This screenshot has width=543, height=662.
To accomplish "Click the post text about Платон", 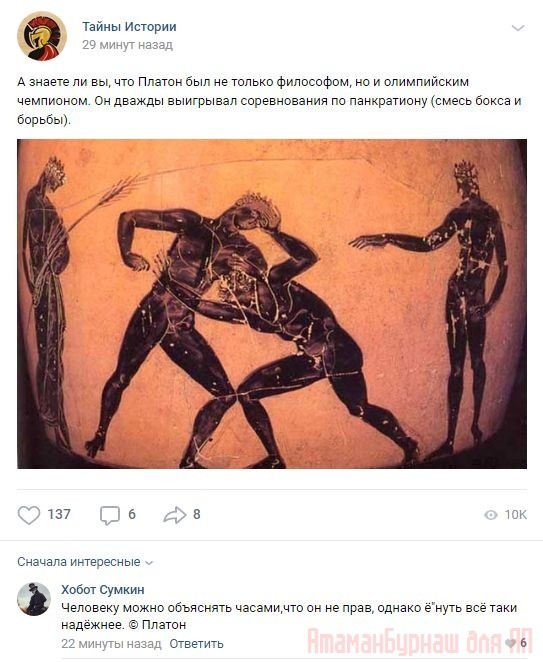I will [x=269, y=101].
